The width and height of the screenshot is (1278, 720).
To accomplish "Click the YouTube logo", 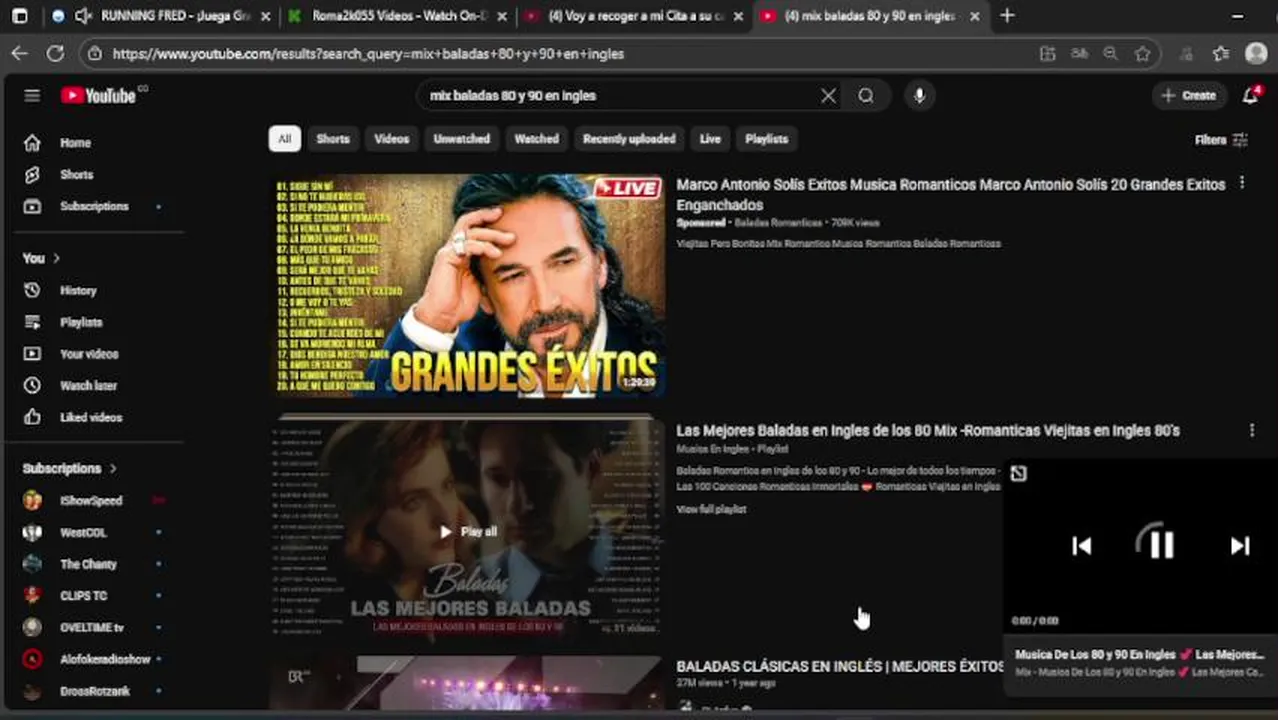I will pyautogui.click(x=98, y=96).
